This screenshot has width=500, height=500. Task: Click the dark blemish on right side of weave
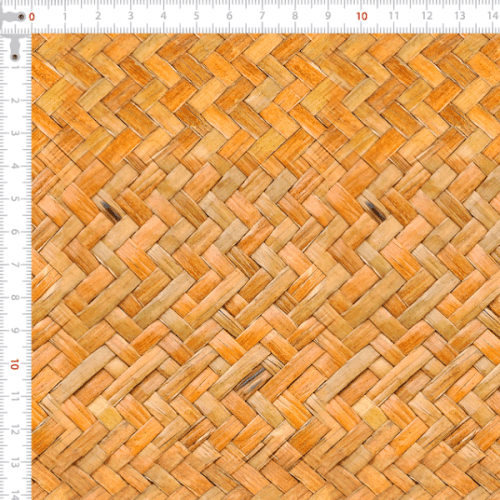[x=375, y=211]
